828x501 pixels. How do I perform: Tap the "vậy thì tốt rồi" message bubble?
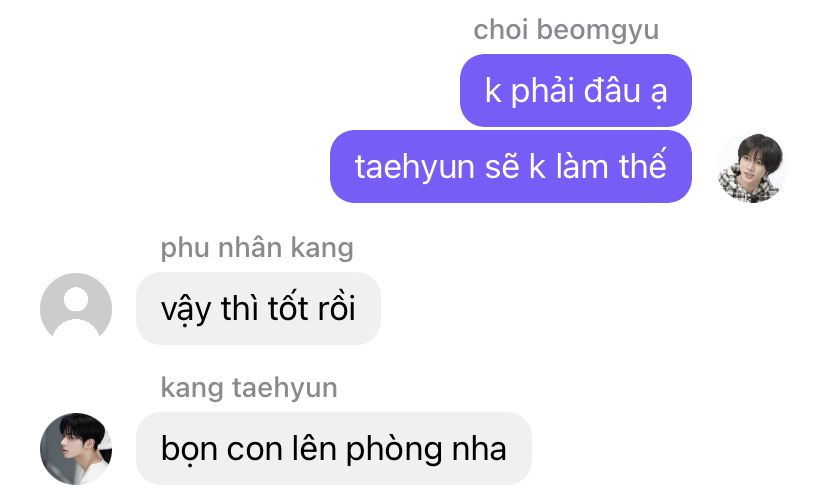258,308
